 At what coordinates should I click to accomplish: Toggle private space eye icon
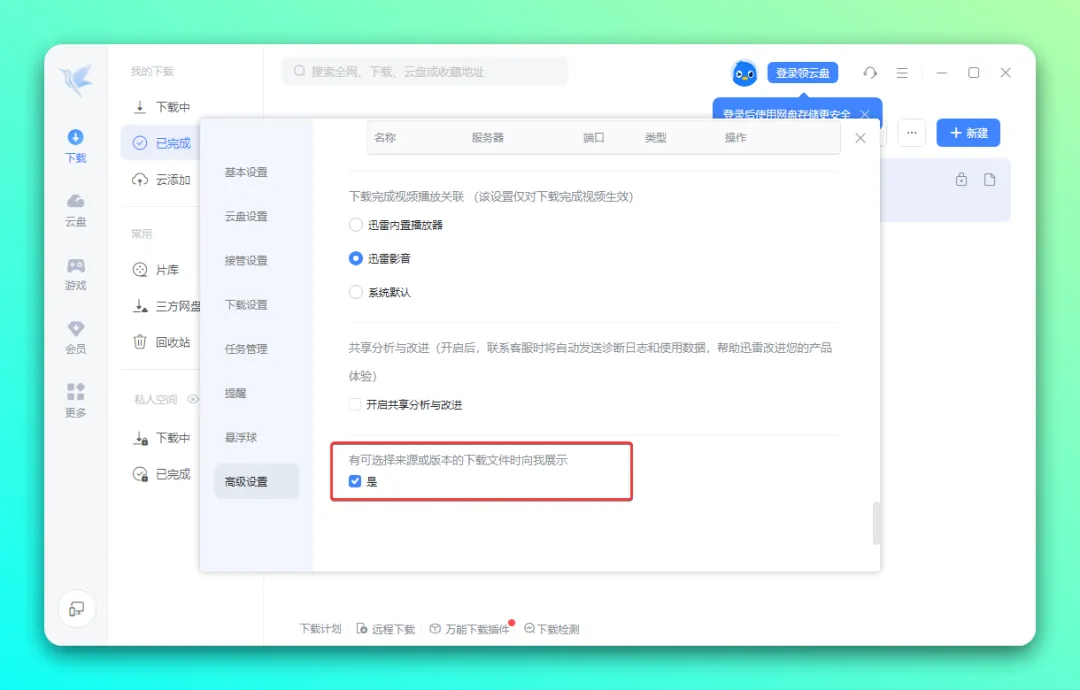(193, 399)
